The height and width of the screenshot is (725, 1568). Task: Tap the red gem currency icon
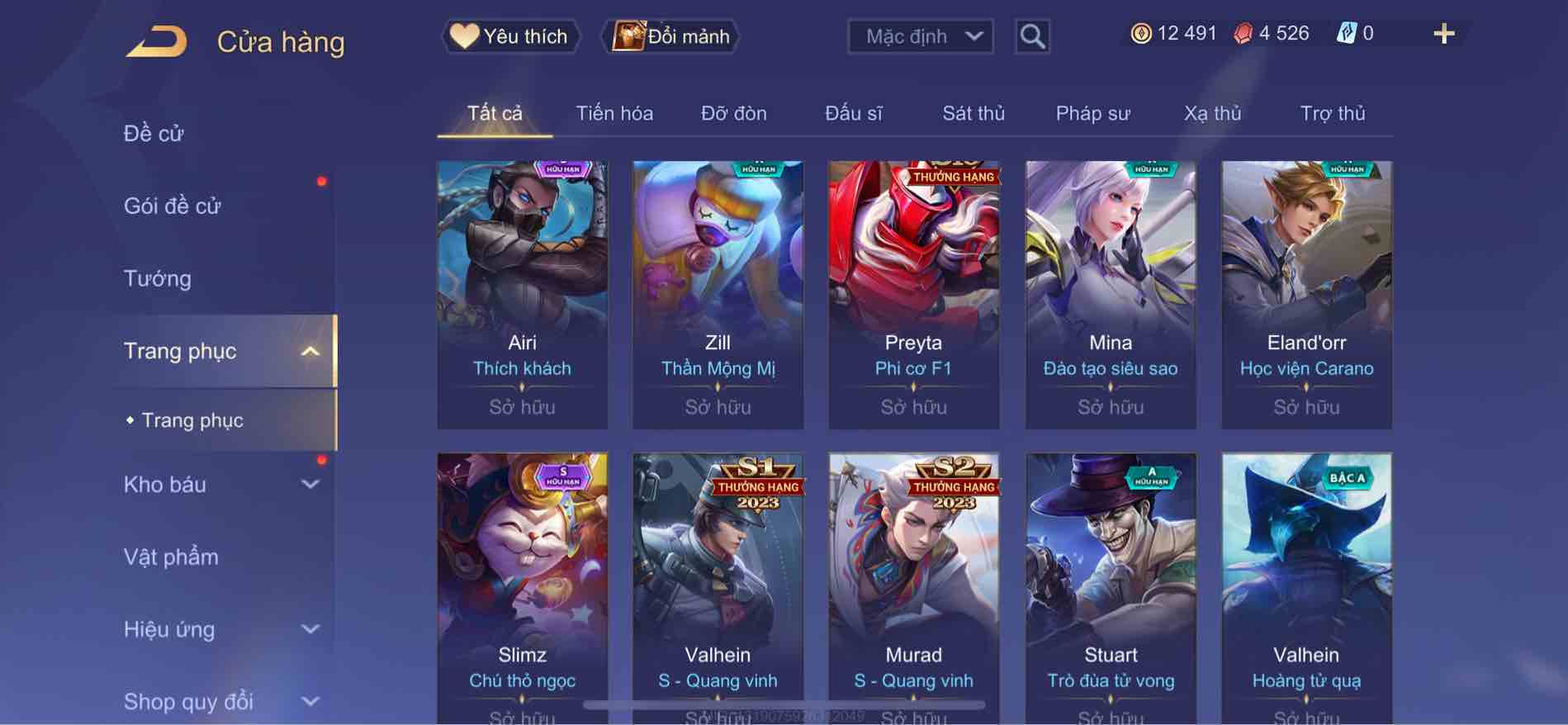click(x=1244, y=33)
